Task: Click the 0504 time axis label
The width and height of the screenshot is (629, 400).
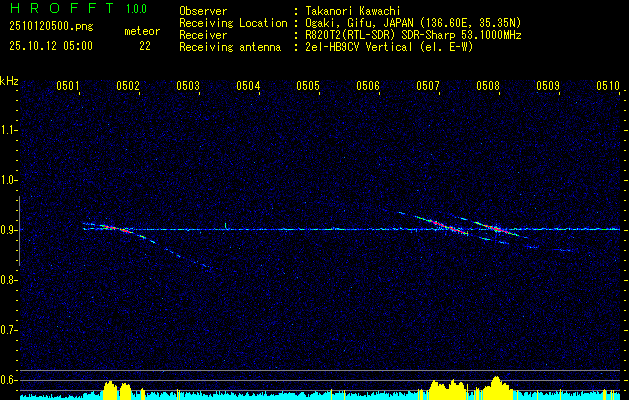Action: 248,85
